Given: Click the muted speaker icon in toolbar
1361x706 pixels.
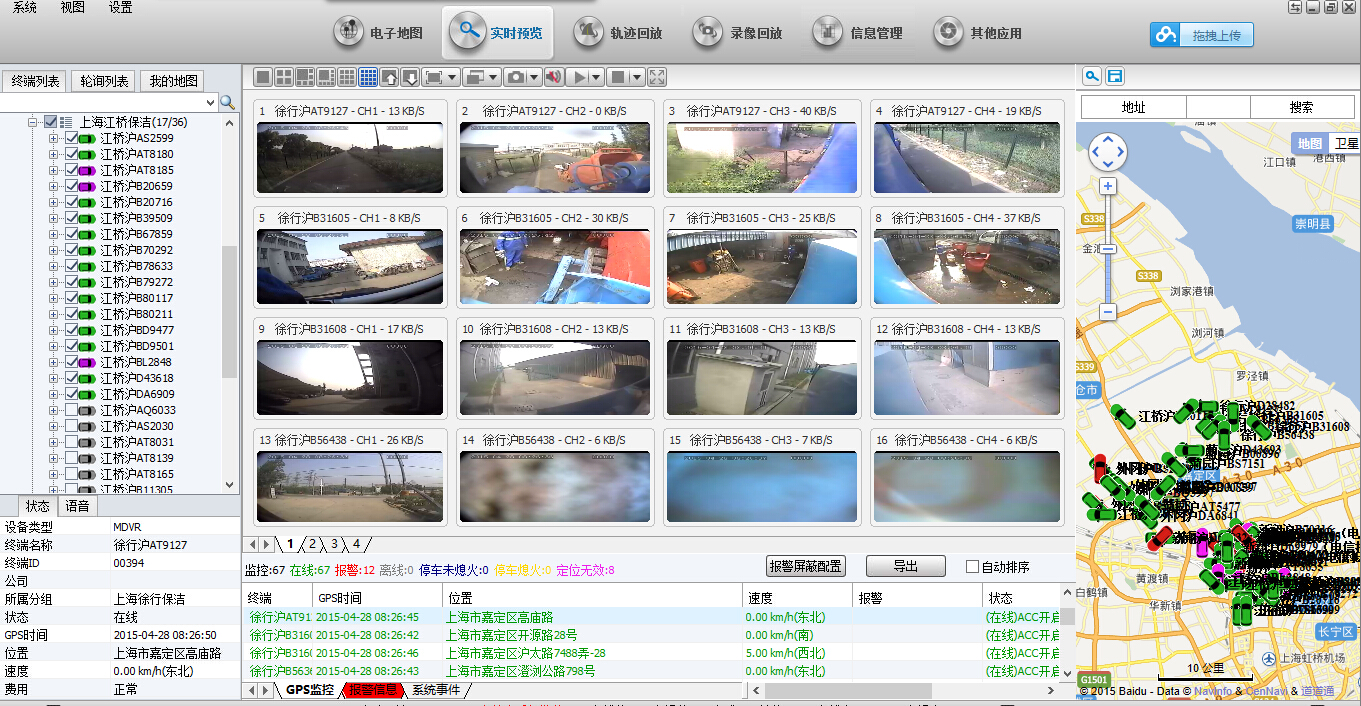Looking at the screenshot, I should pos(553,77).
